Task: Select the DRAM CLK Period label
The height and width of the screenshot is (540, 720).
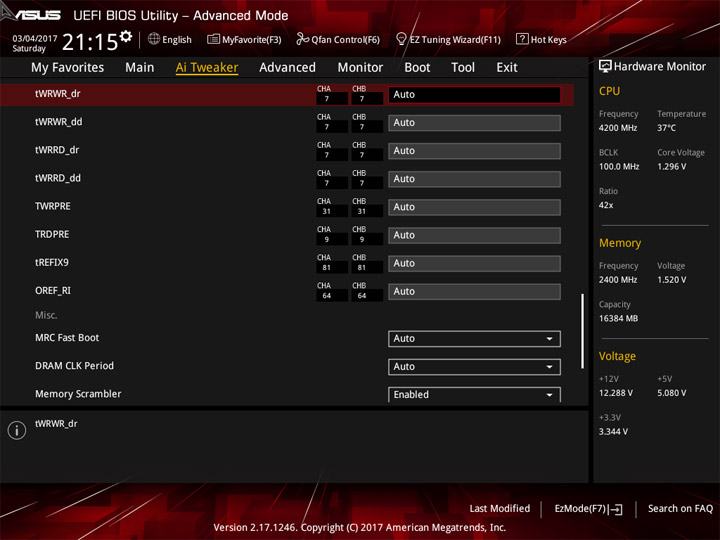Action: pyautogui.click(x=74, y=366)
